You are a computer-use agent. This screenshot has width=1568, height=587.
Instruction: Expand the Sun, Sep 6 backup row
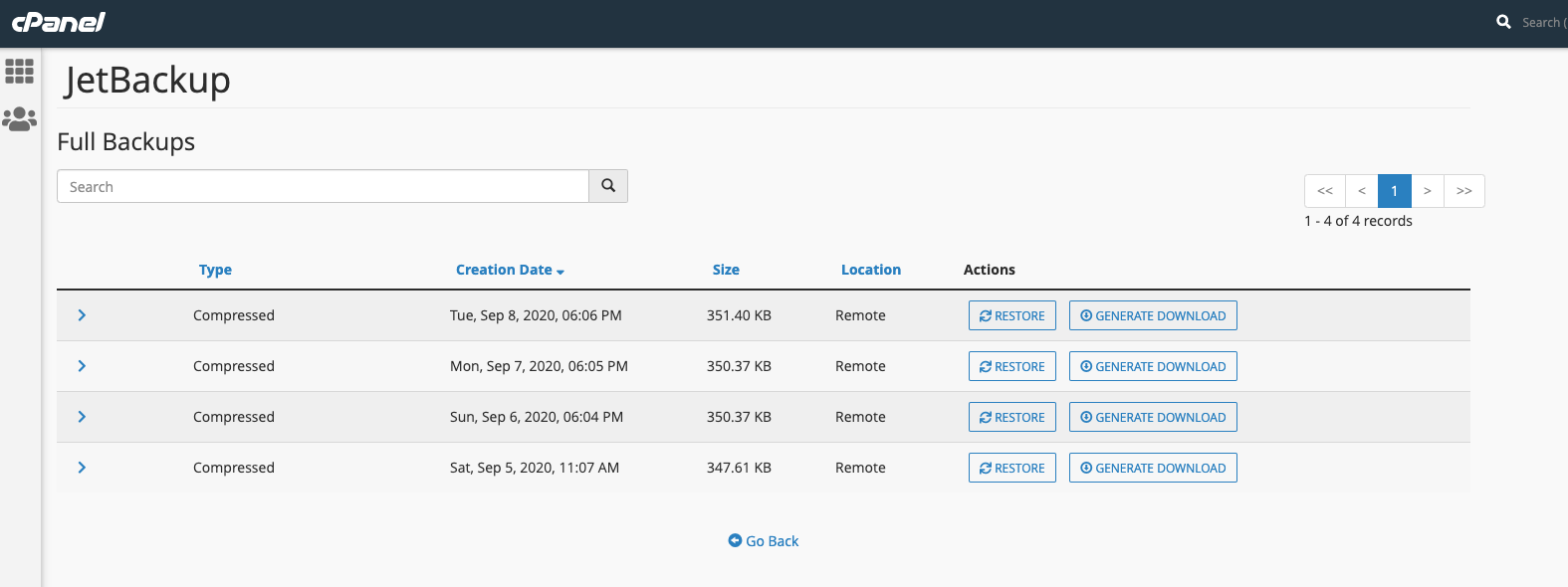[82, 417]
